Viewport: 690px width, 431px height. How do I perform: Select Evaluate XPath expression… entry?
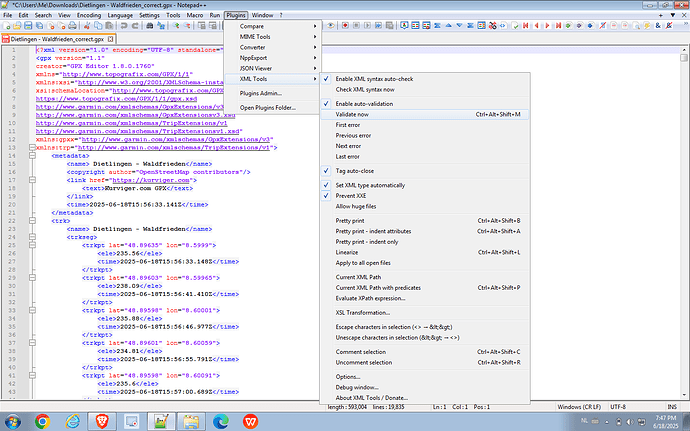coord(425,298)
